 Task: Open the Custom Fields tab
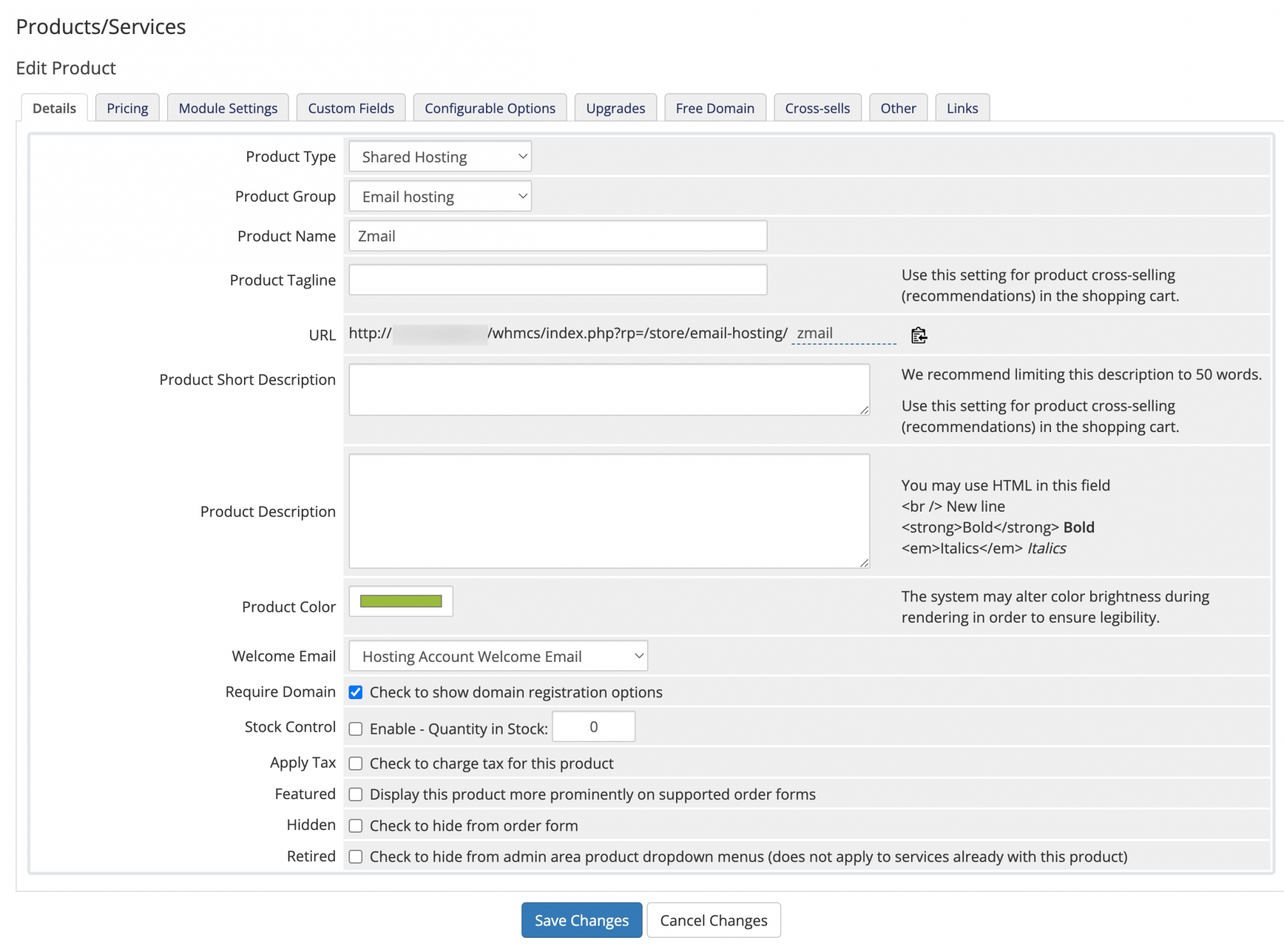point(352,107)
